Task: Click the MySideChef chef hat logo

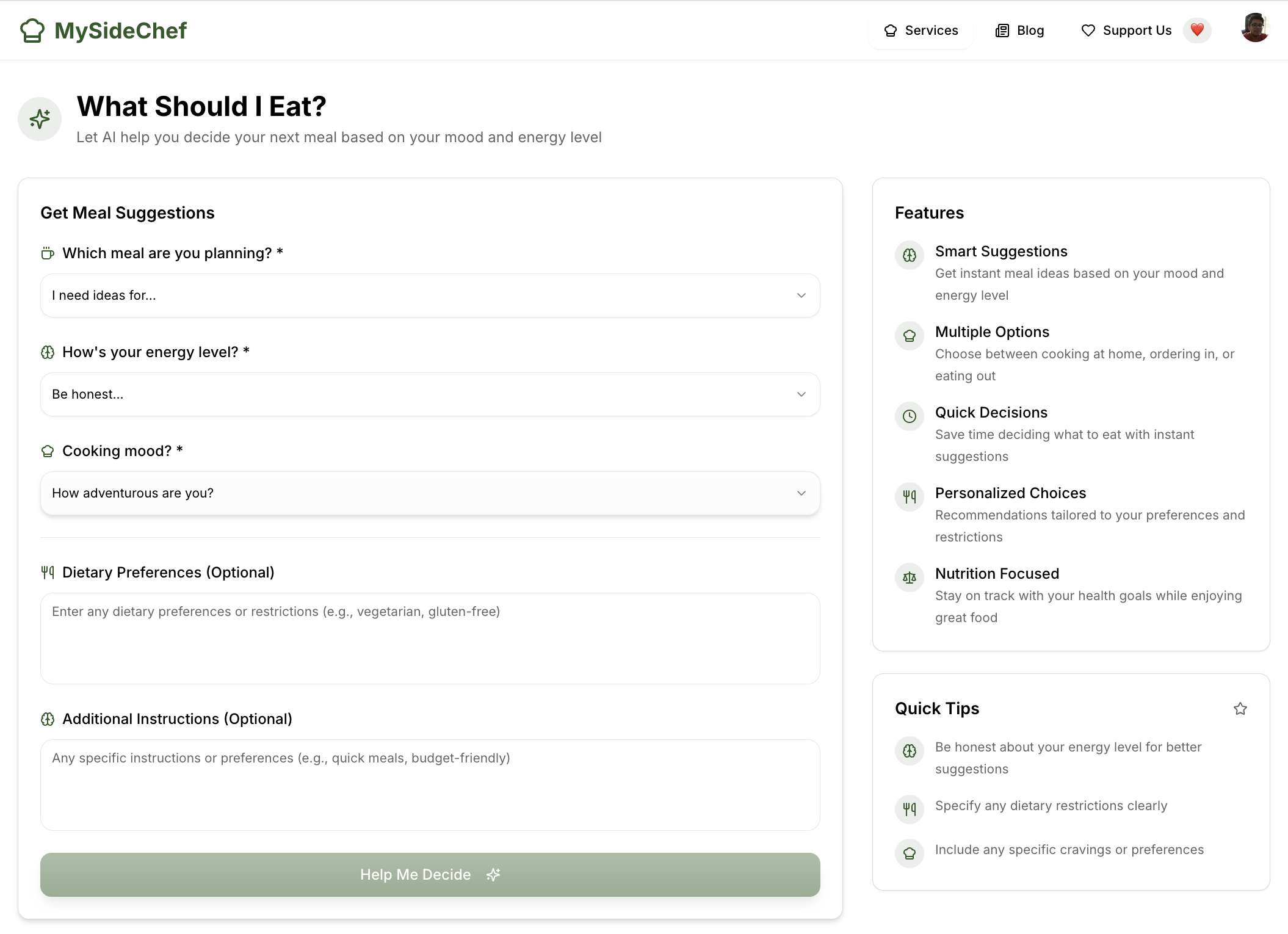Action: [32, 31]
